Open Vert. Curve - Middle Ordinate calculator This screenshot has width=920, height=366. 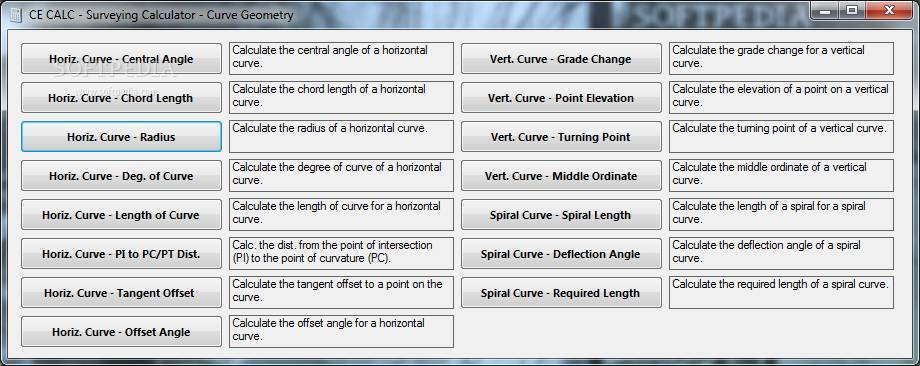click(561, 176)
